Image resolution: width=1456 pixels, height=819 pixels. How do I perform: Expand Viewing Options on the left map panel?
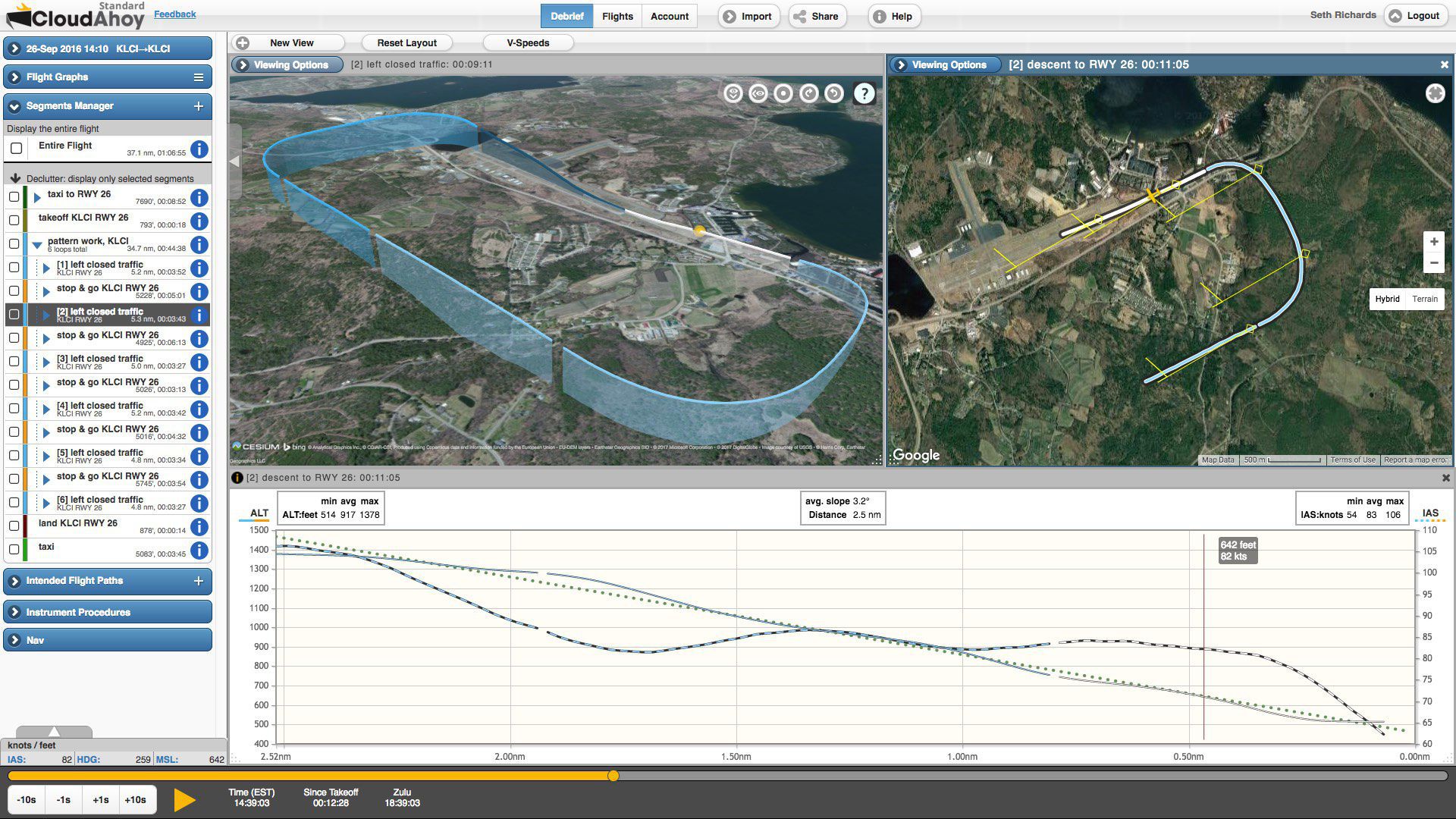click(x=287, y=64)
